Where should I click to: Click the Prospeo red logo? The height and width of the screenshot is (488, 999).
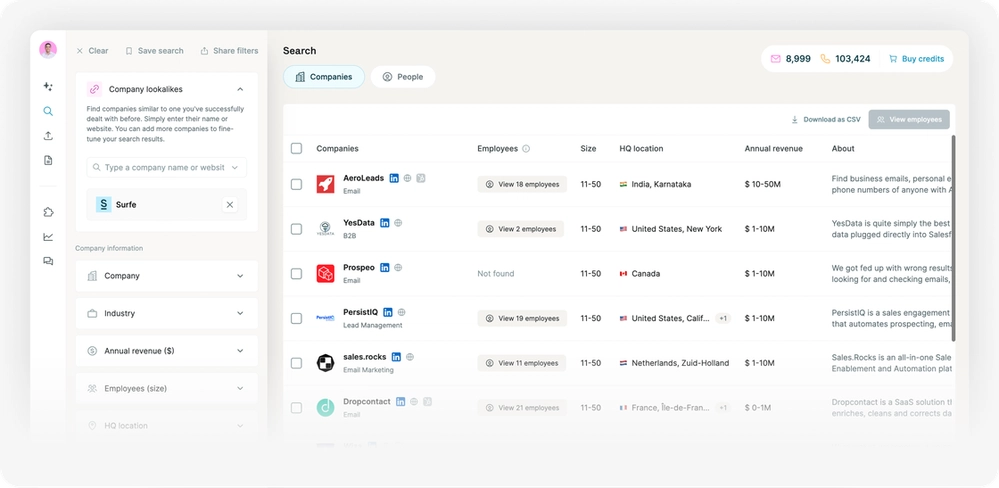pyautogui.click(x=326, y=273)
